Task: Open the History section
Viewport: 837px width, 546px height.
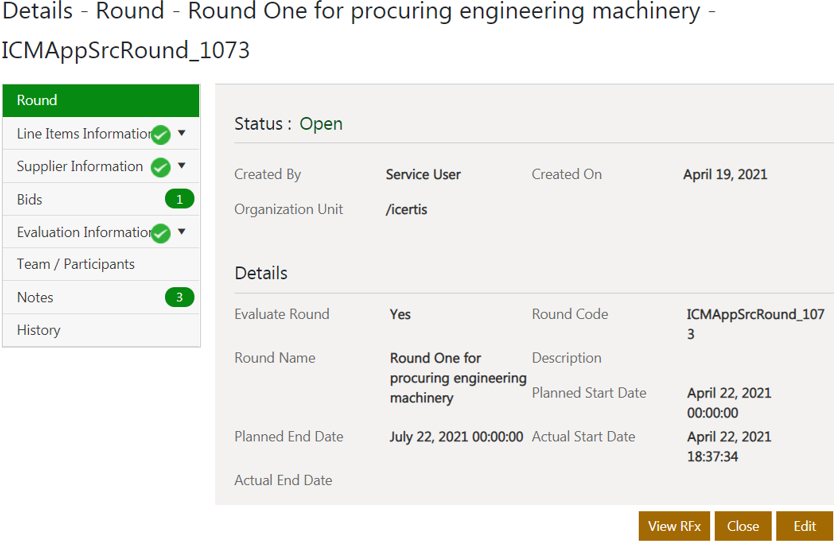Action: click(x=39, y=330)
